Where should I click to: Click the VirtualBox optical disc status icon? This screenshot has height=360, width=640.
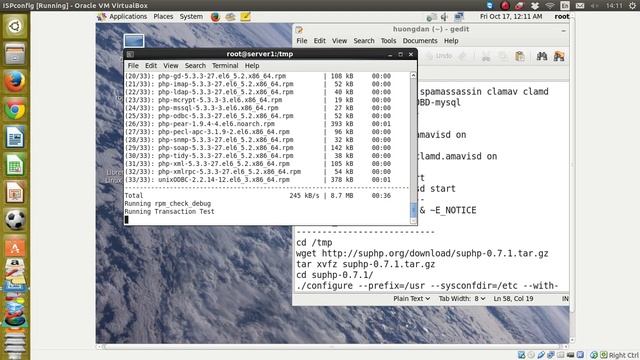pos(531,355)
